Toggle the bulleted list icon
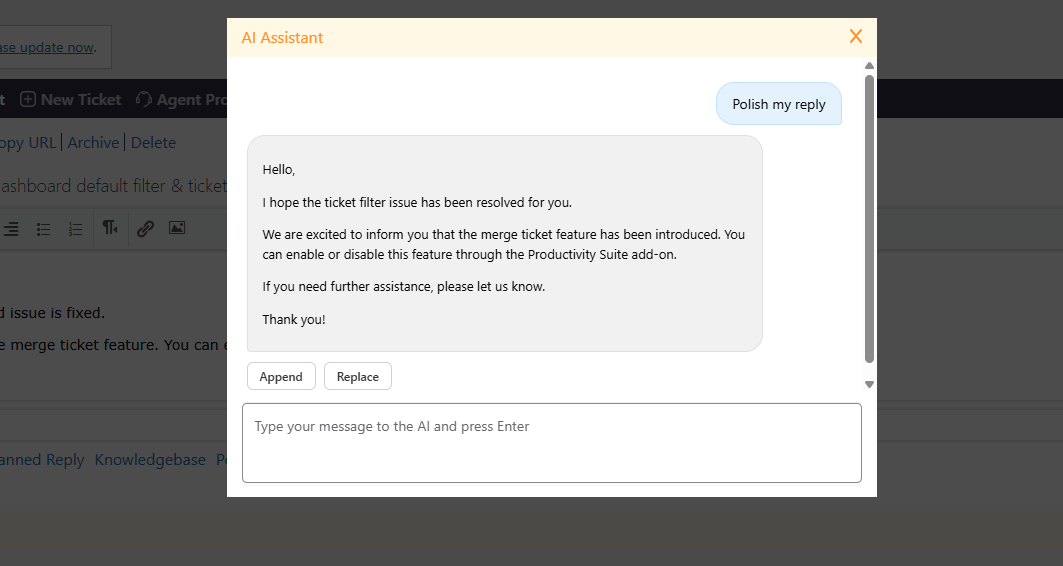This screenshot has height=566, width=1063. (44, 229)
